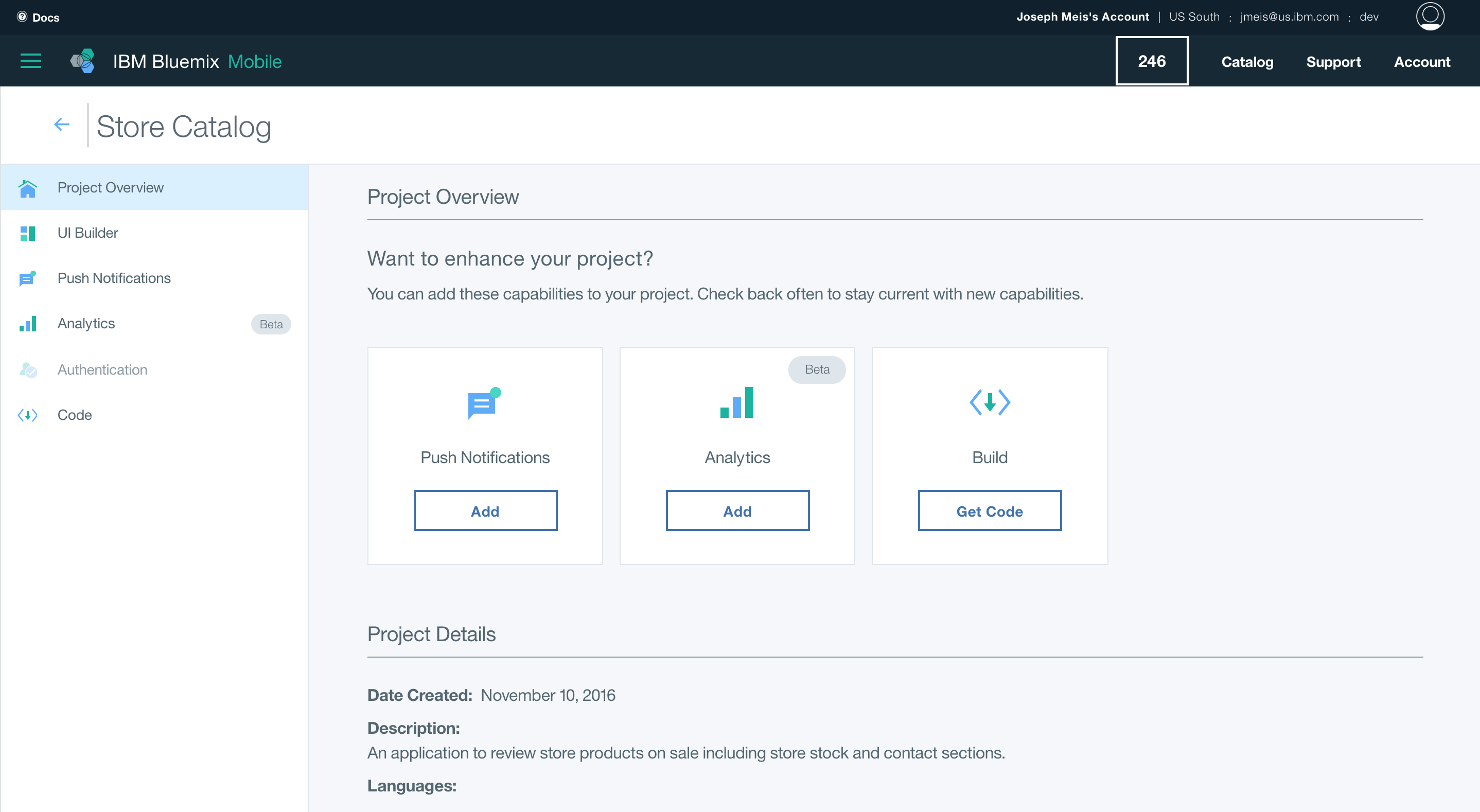This screenshot has height=812, width=1480.
Task: Open the user avatar profile icon
Action: click(x=1430, y=16)
